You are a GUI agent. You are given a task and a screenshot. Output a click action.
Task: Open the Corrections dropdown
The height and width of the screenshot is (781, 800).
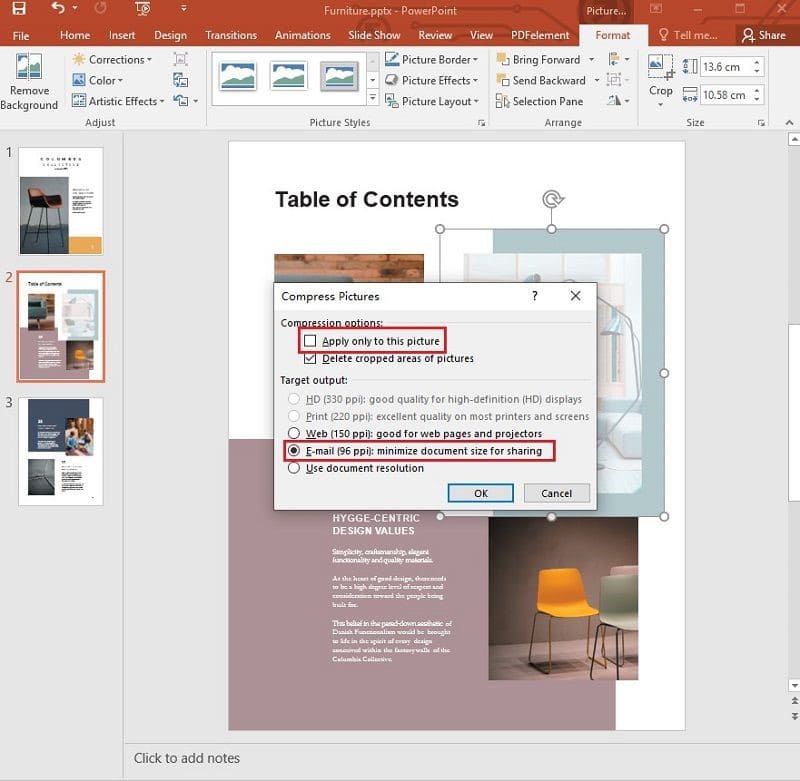[113, 60]
